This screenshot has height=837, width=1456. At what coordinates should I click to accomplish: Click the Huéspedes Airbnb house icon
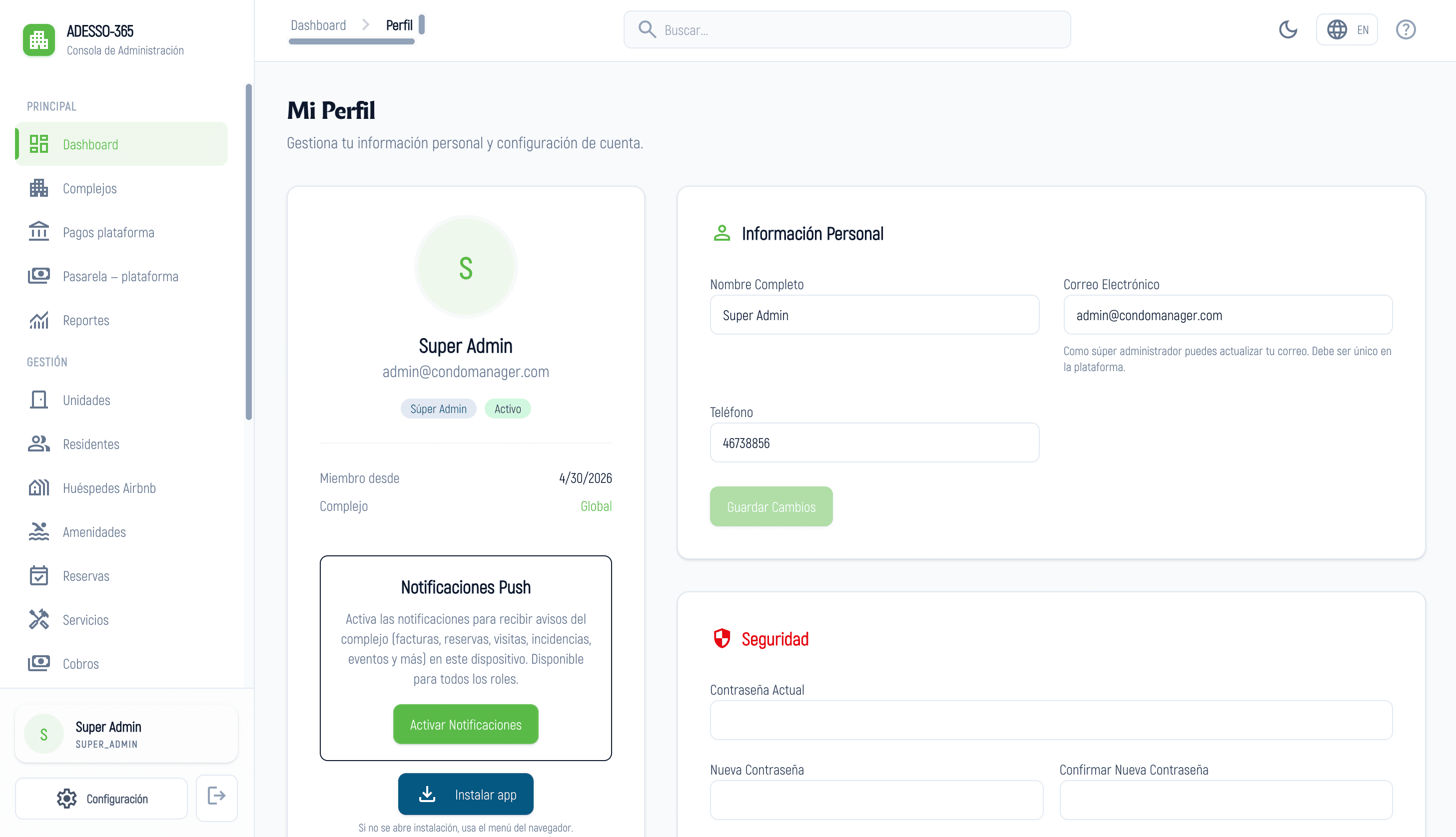coord(38,487)
